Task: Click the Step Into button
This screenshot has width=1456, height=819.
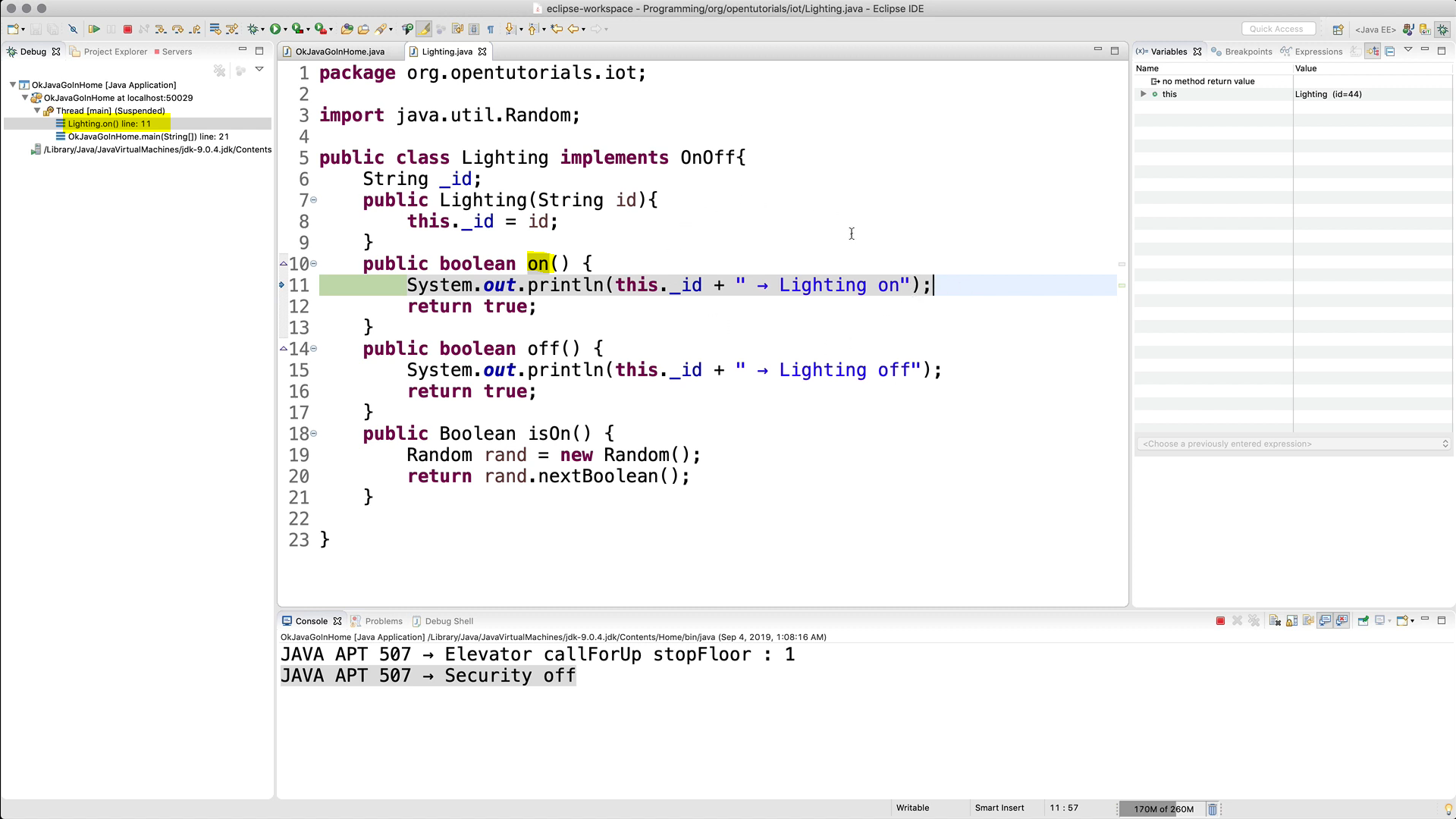Action: click(x=161, y=30)
